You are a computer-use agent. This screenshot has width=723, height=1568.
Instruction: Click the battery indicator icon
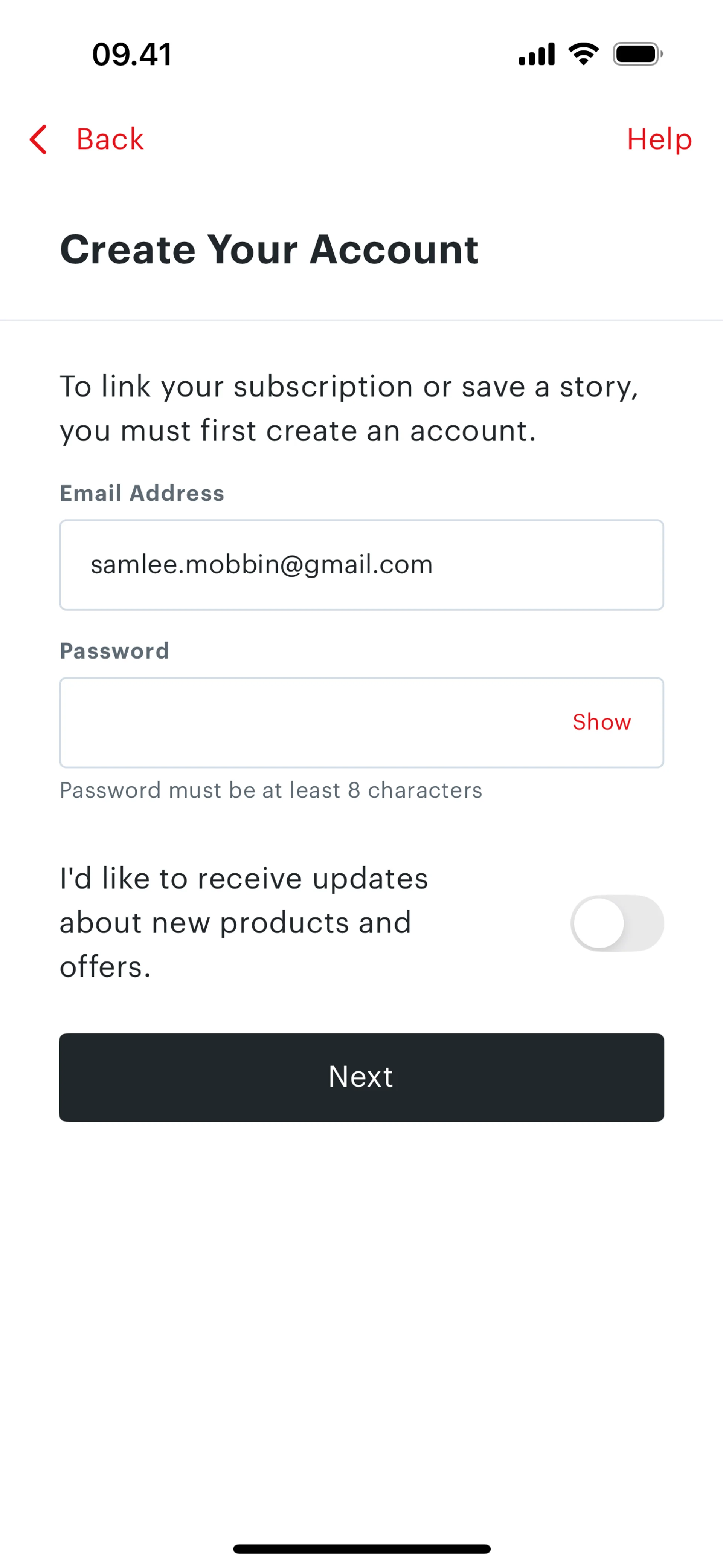click(x=637, y=54)
